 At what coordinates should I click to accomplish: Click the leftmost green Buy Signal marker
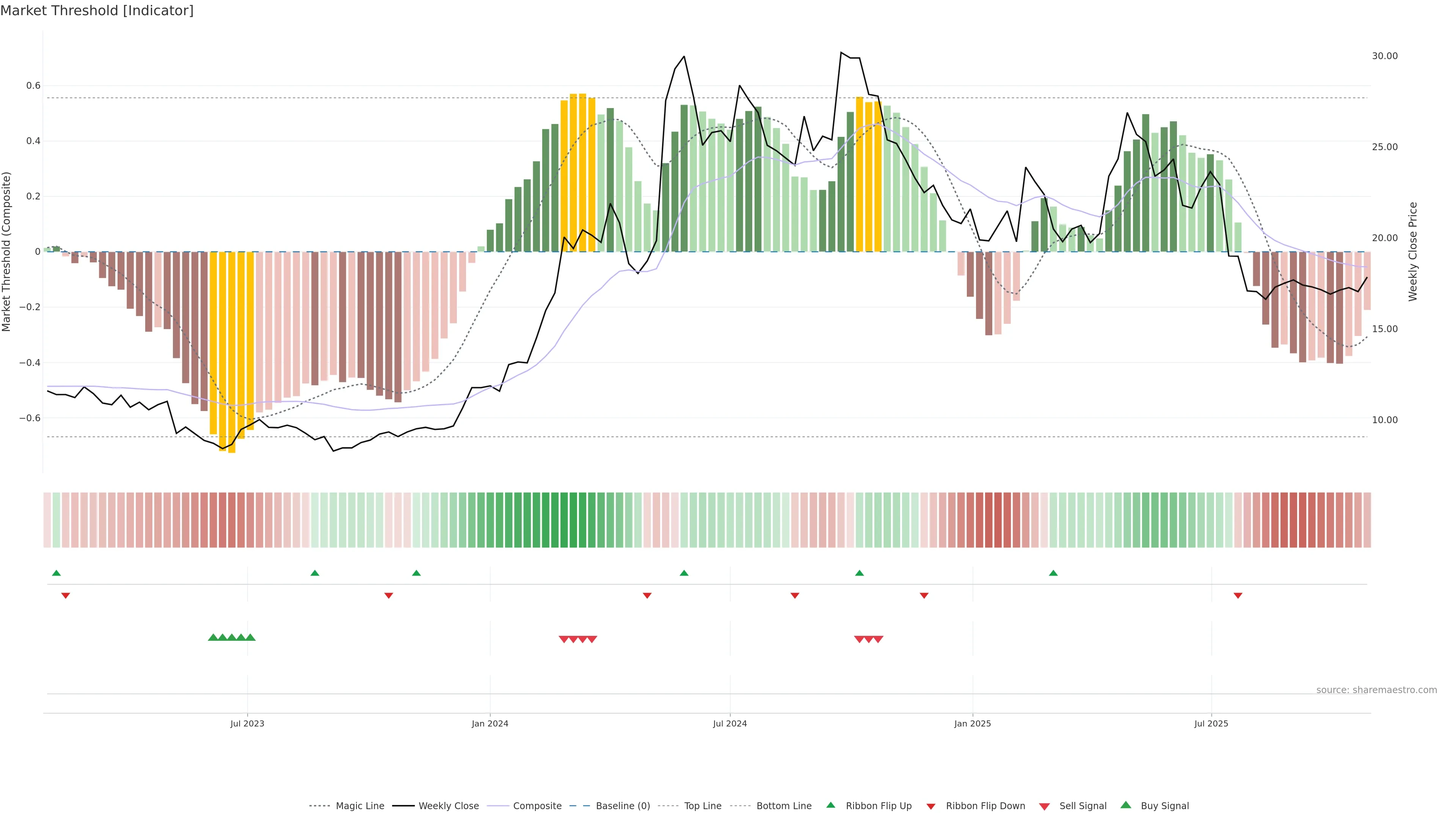pos(213,637)
